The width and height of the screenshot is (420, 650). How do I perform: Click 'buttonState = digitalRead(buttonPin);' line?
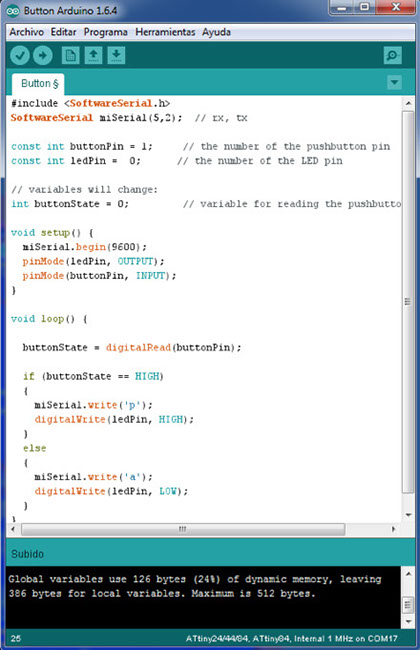(132, 347)
